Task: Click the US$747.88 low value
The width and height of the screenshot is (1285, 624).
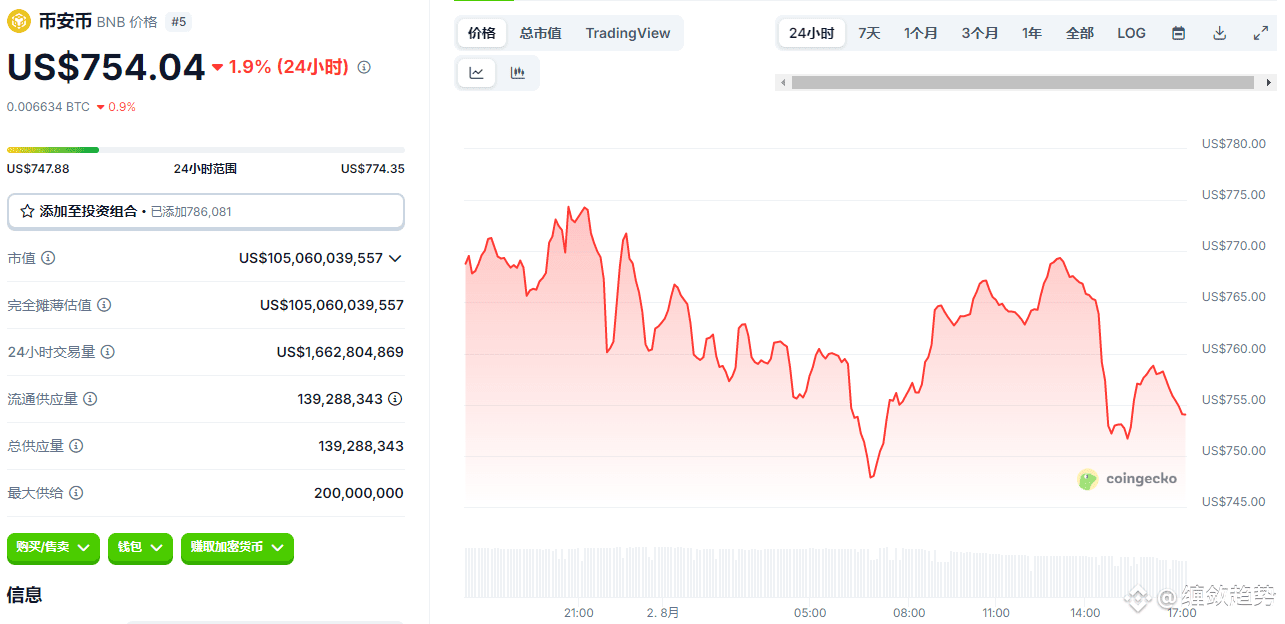Action: point(38,169)
